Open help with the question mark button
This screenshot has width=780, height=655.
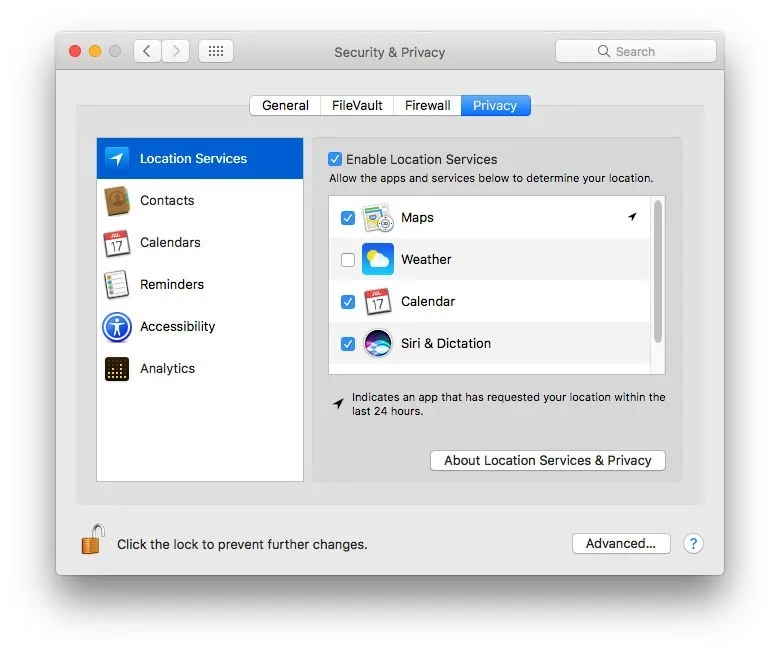(x=693, y=544)
